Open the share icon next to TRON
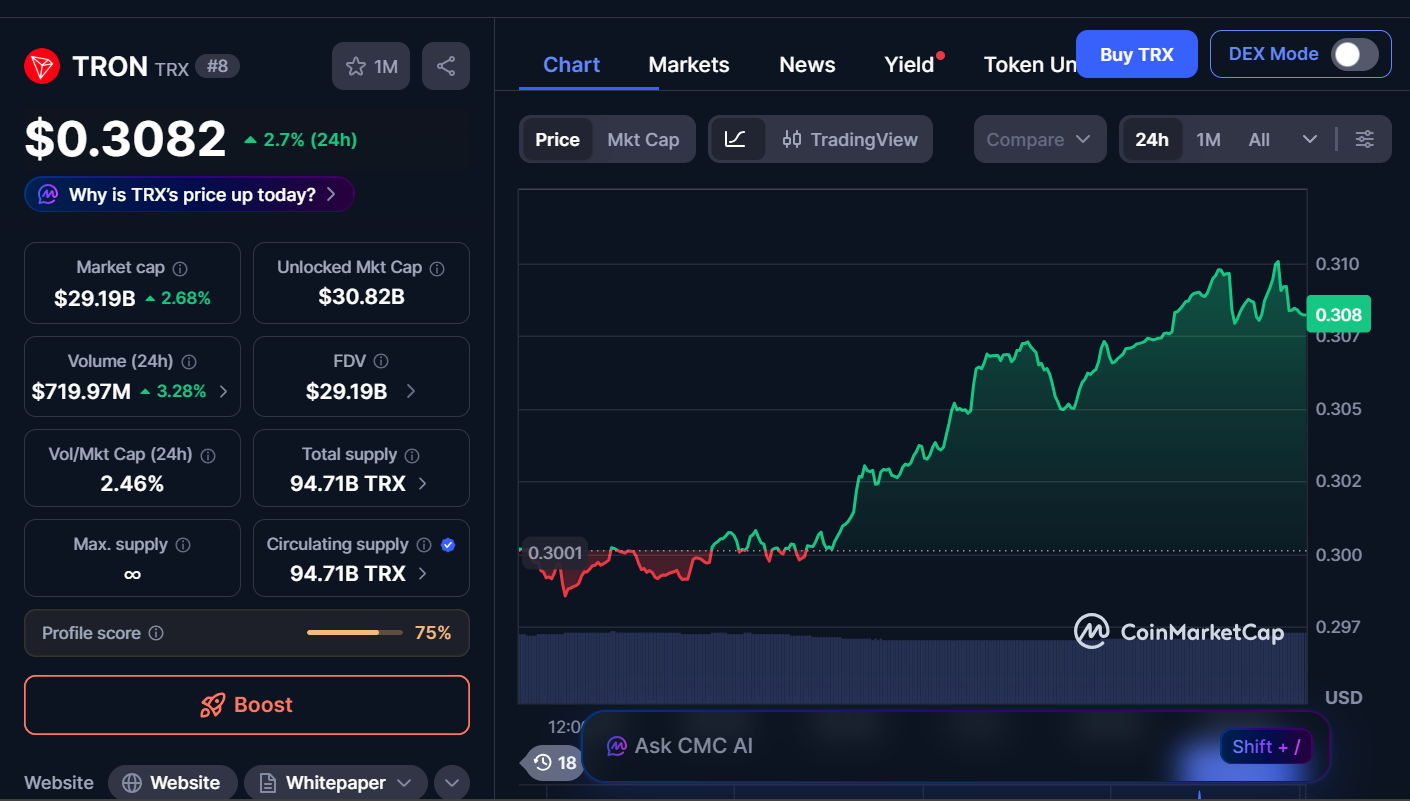 pyautogui.click(x=446, y=66)
